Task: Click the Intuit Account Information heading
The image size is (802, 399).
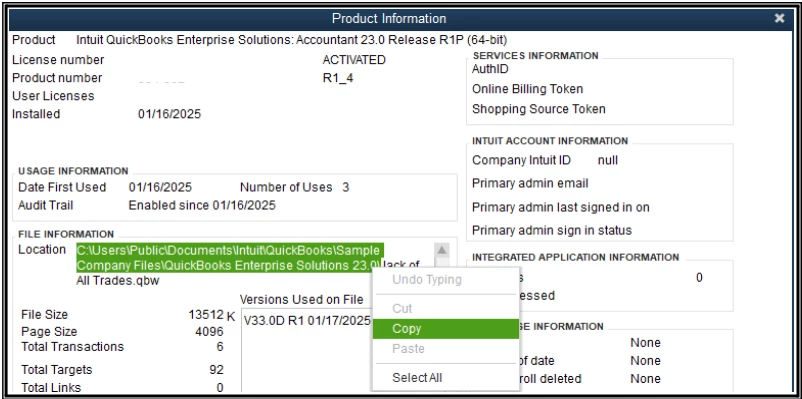Action: pos(550,141)
